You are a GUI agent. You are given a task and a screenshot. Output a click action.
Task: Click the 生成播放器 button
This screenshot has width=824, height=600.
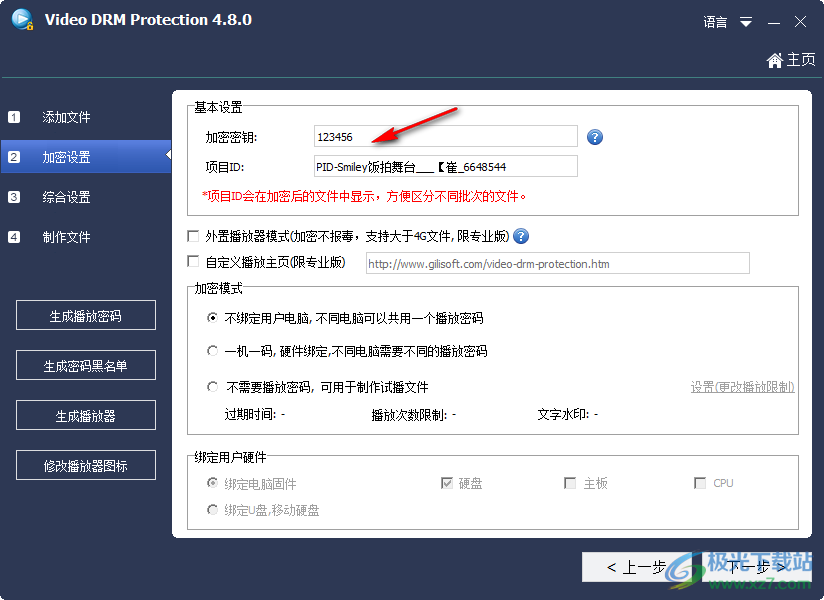[86, 415]
